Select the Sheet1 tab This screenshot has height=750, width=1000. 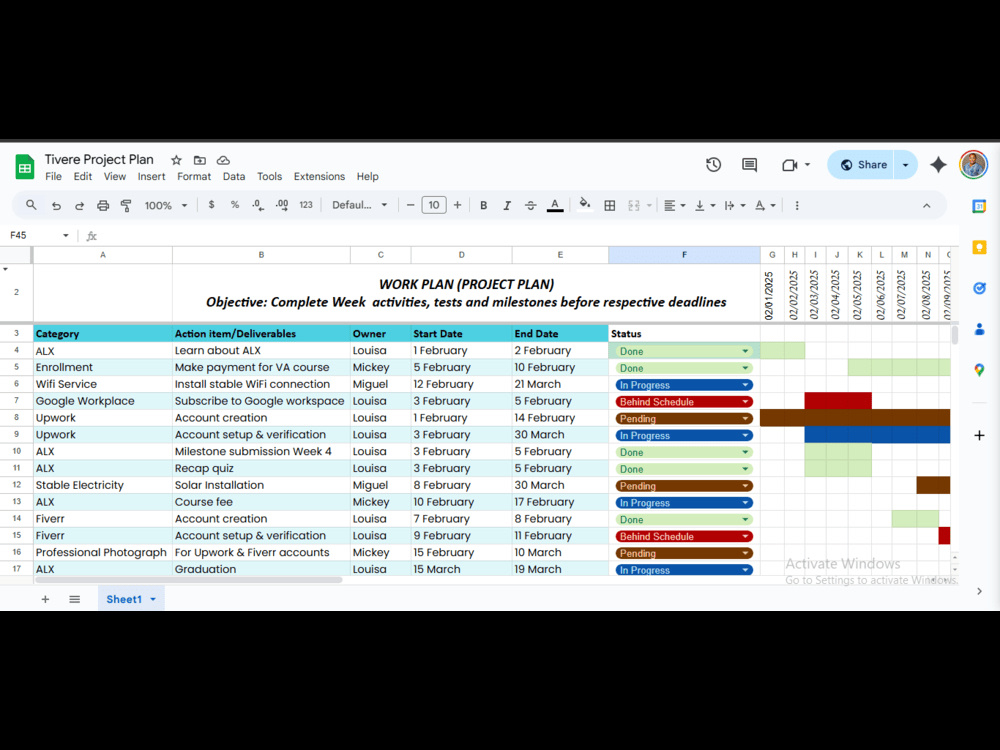[131, 599]
